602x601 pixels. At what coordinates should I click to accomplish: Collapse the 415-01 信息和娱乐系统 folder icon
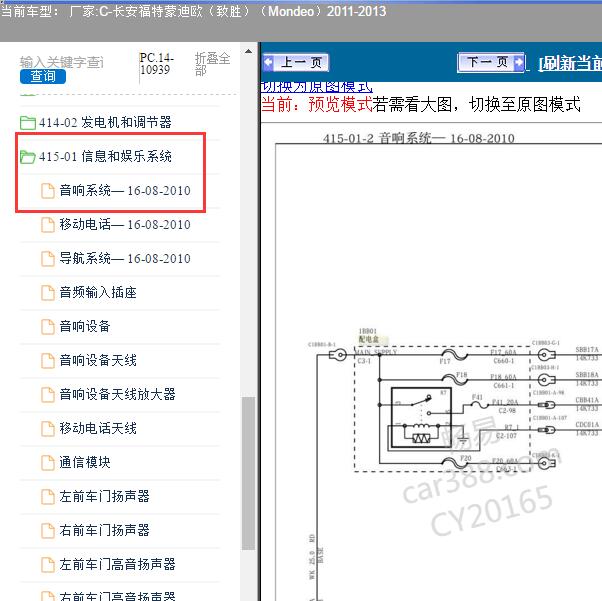tap(28, 157)
